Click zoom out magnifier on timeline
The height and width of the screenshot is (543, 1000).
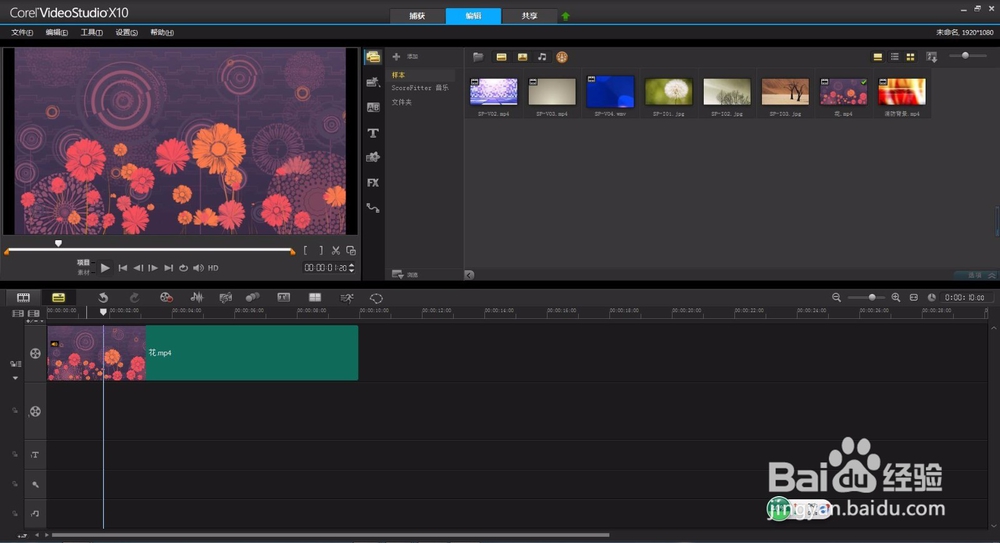pos(836,297)
